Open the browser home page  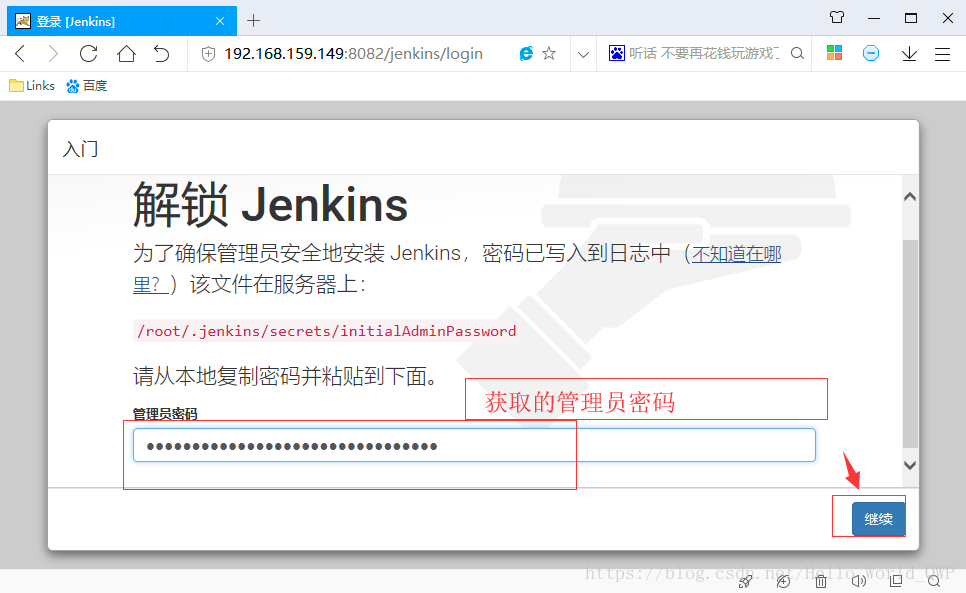point(126,54)
